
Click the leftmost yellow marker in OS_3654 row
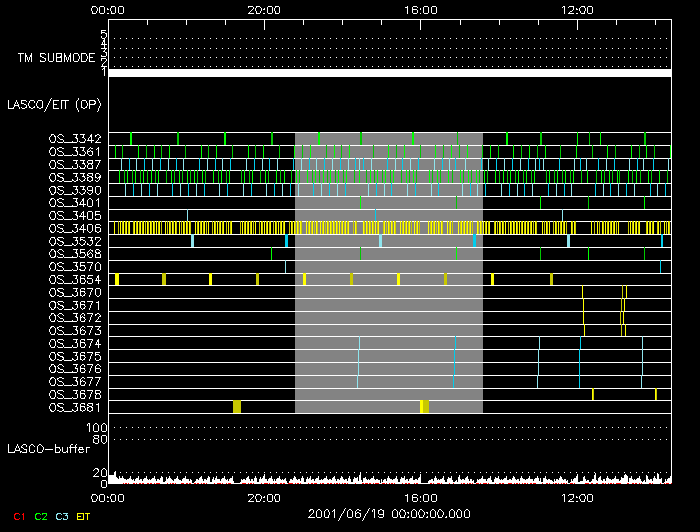pos(117,279)
